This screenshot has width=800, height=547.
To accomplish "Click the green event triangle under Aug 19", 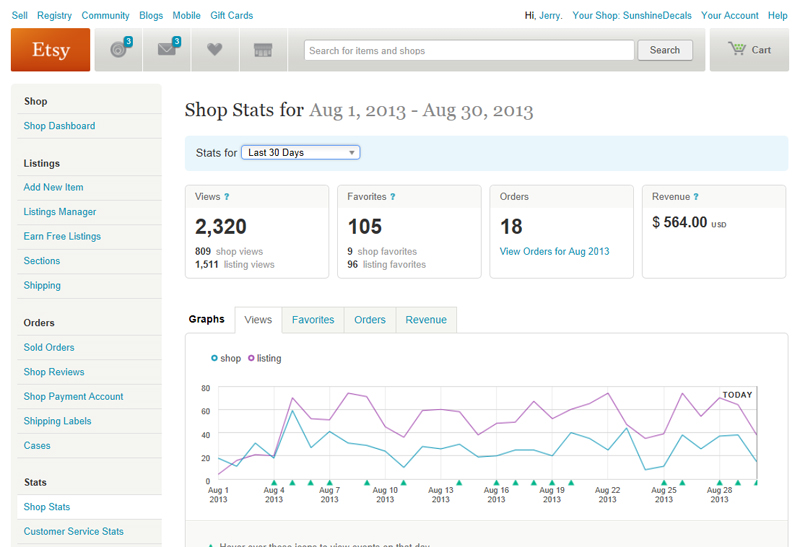I will pyautogui.click(x=552, y=483).
